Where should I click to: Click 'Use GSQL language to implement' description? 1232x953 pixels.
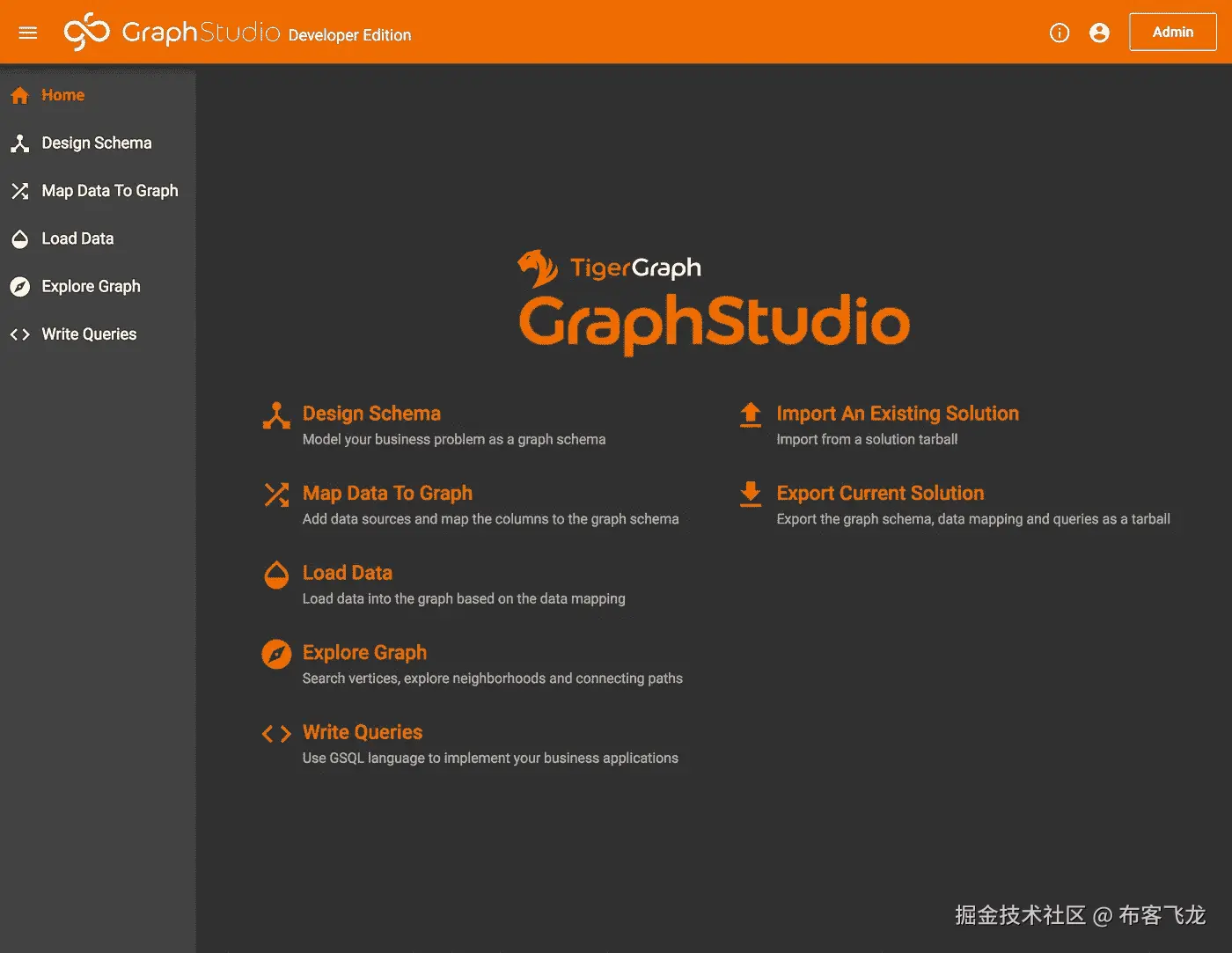[490, 758]
